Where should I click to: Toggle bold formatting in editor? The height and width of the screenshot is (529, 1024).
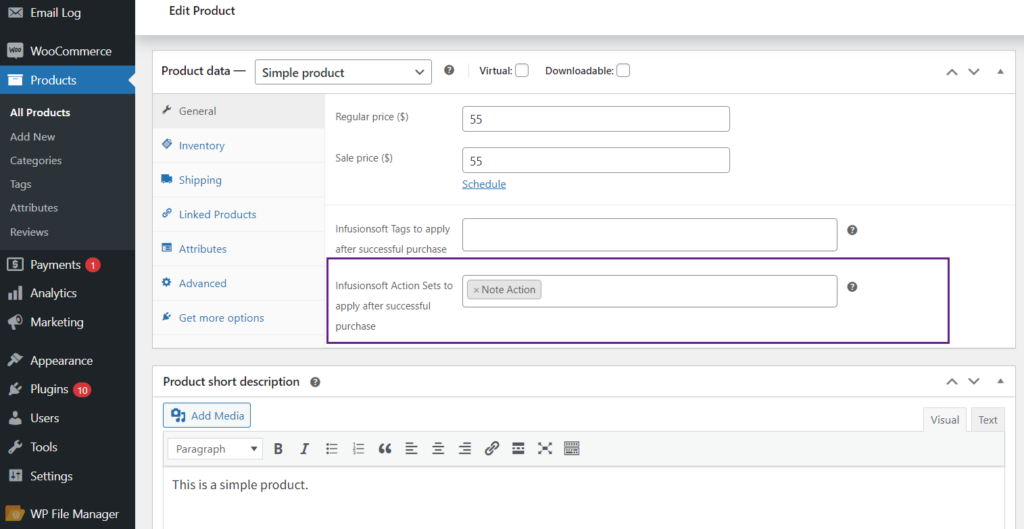point(278,449)
